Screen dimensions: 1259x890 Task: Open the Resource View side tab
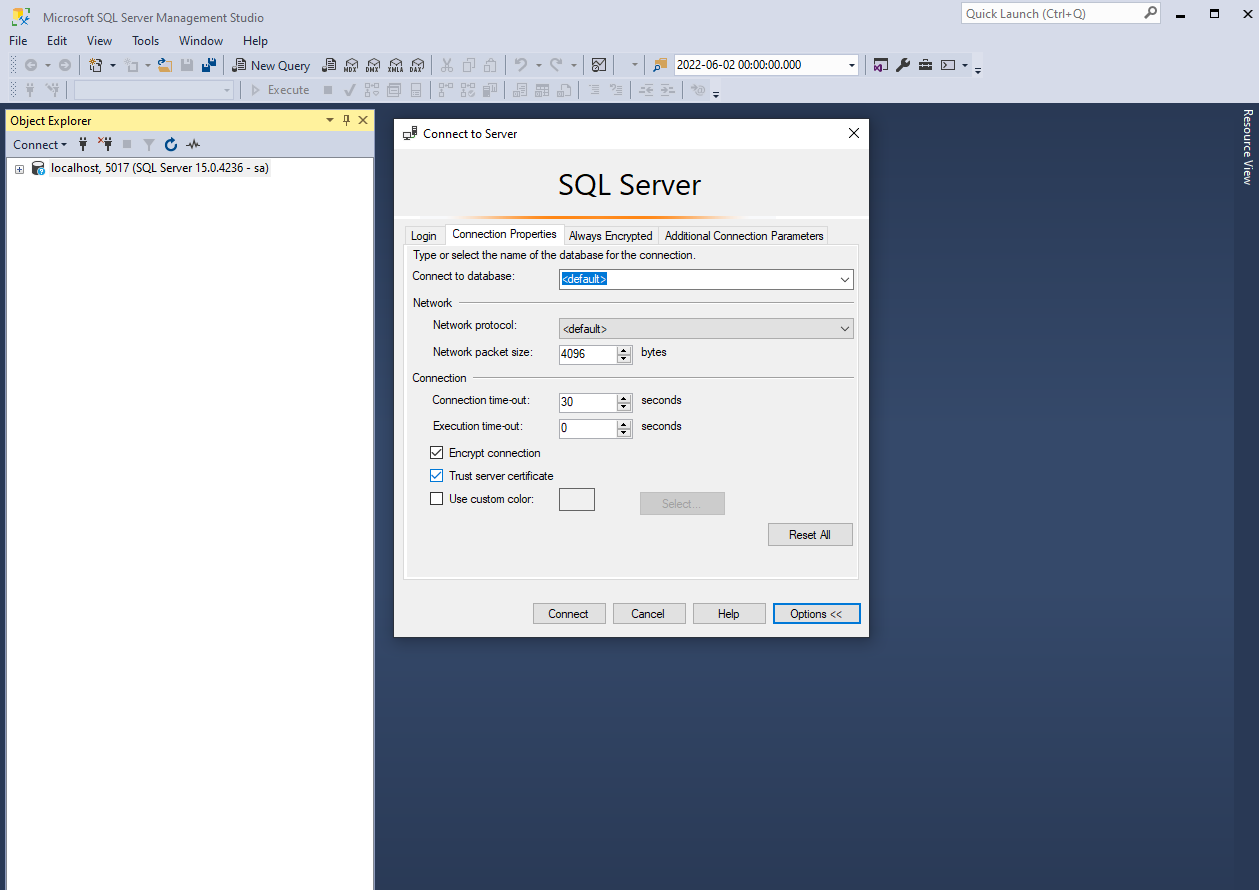coord(1247,146)
